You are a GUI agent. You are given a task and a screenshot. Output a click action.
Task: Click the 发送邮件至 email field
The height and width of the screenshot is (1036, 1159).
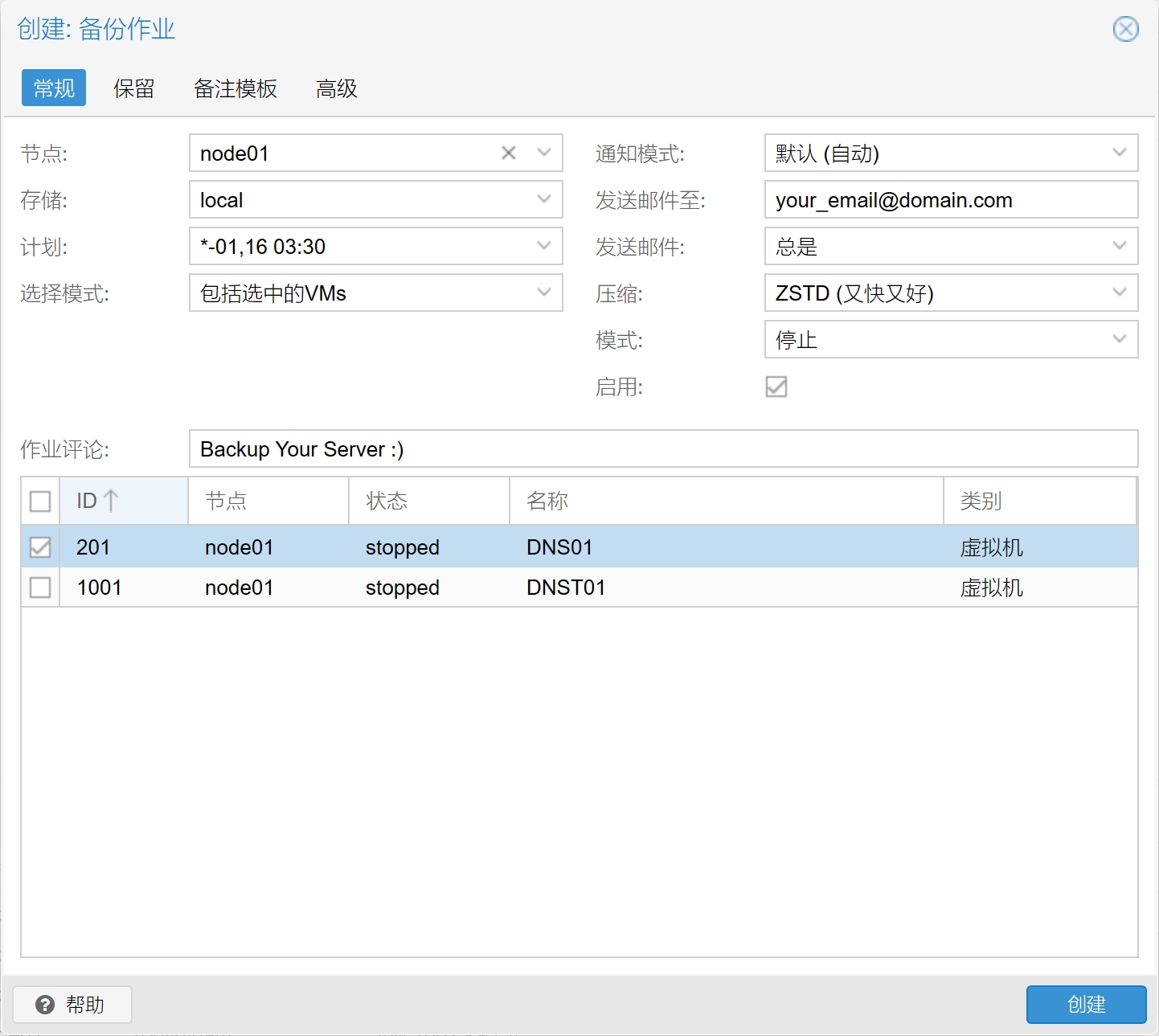(x=951, y=199)
